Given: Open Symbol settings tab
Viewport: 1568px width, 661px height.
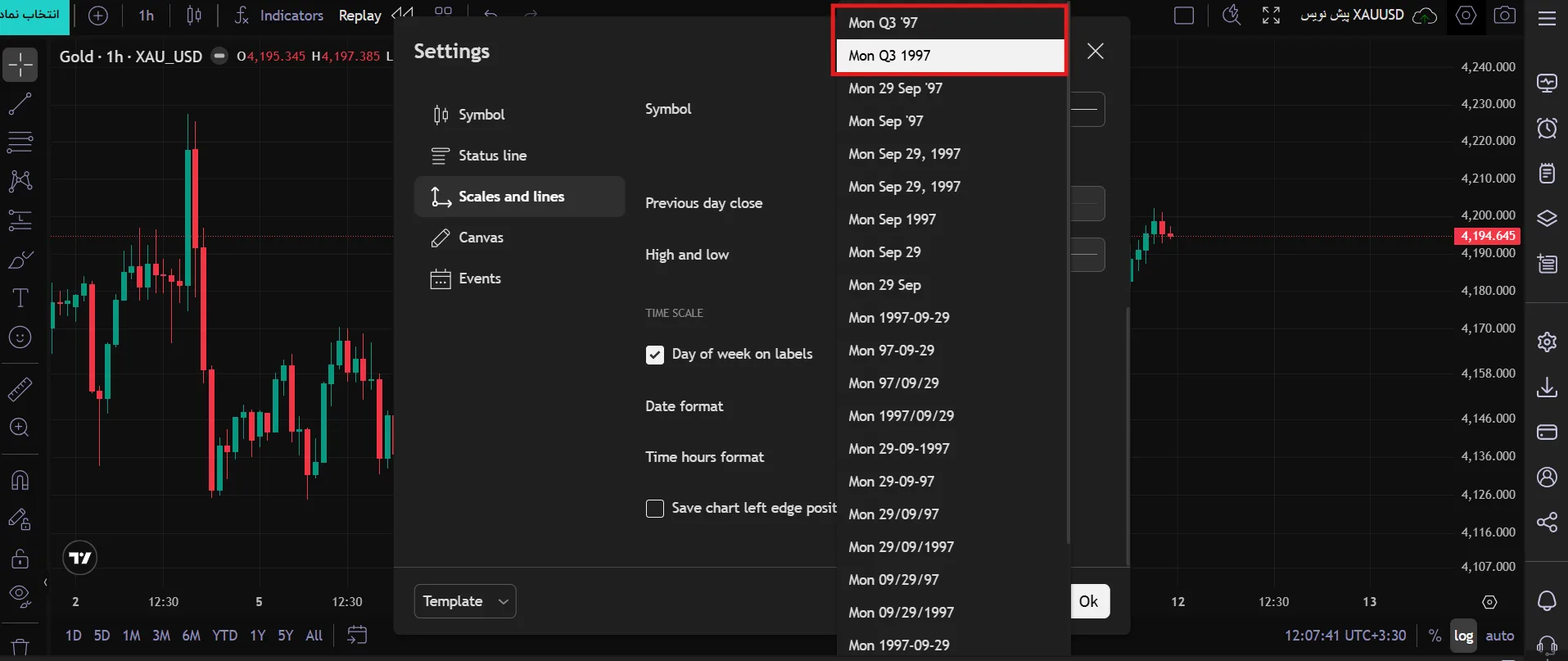Looking at the screenshot, I should 519,115.
